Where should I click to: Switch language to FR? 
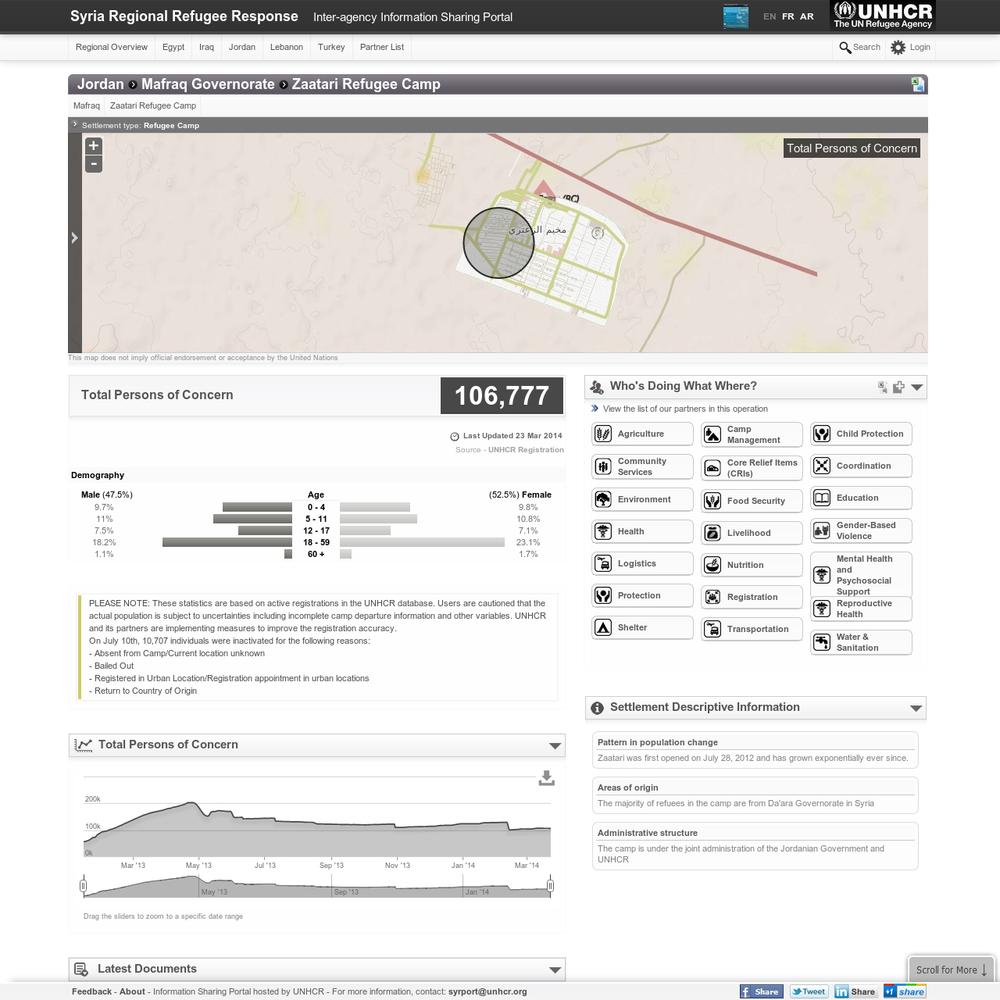788,17
